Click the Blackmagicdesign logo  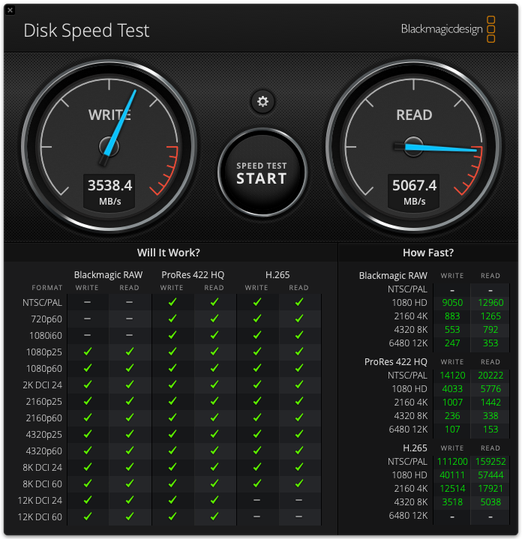448,29
